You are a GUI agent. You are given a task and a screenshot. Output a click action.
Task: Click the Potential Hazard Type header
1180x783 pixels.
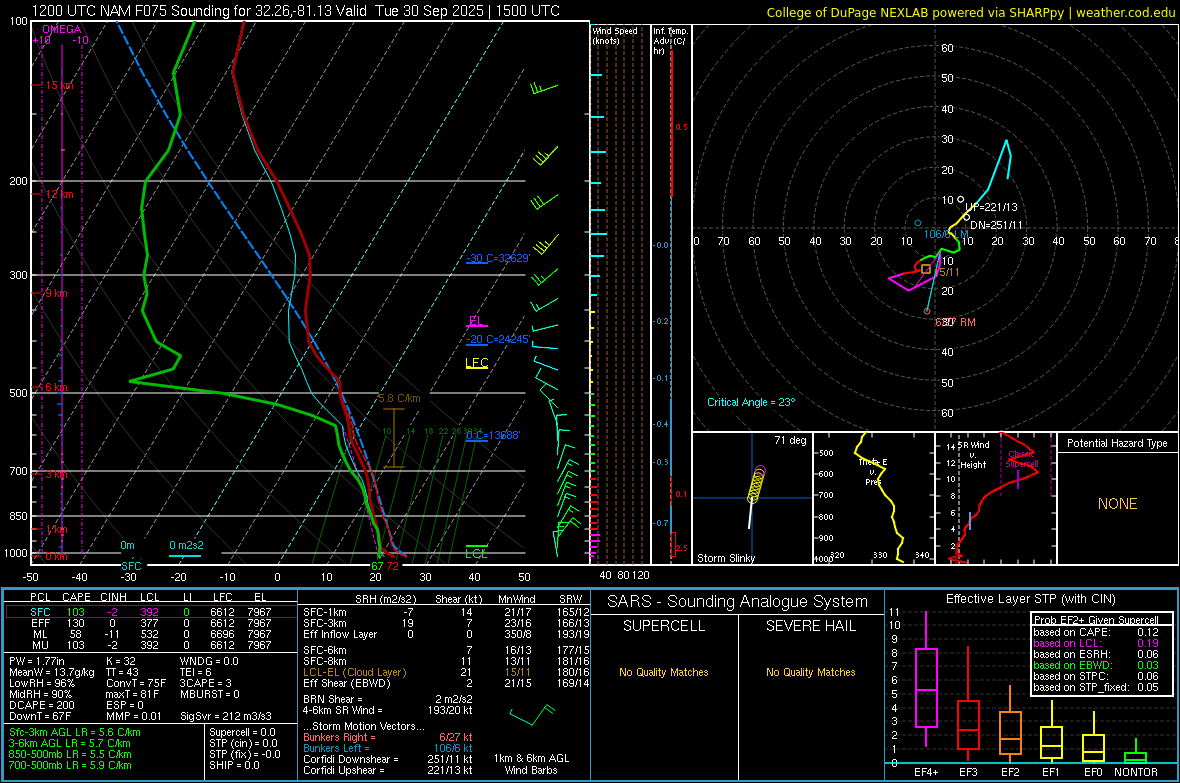pos(1117,443)
